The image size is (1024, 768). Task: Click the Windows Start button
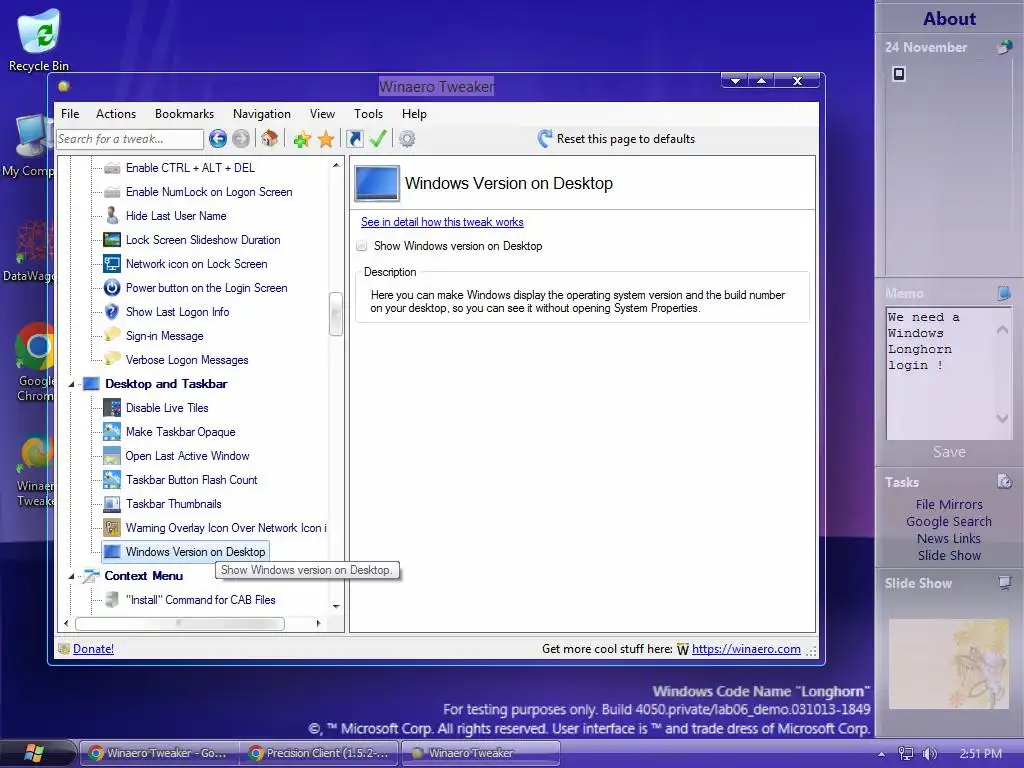point(34,753)
